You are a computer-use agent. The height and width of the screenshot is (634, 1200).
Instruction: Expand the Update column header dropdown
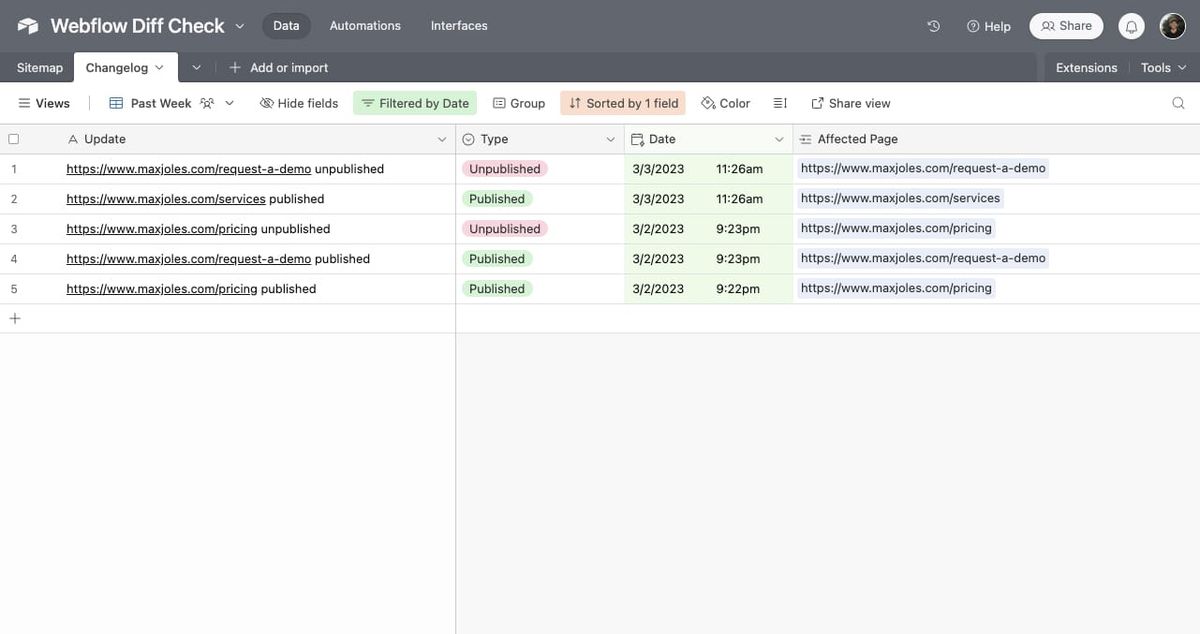tap(442, 139)
